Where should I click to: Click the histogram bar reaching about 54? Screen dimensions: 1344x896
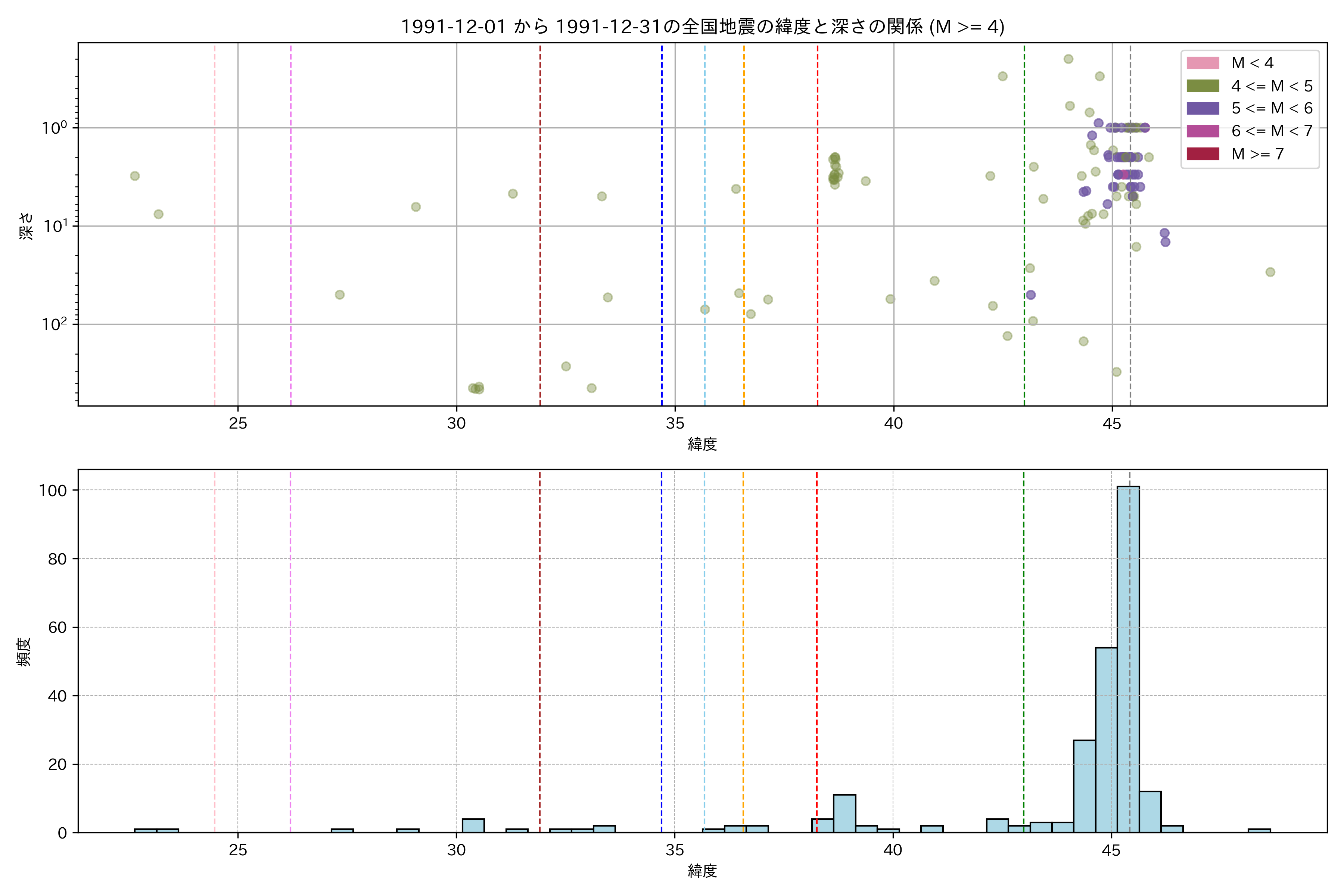tap(1106, 740)
